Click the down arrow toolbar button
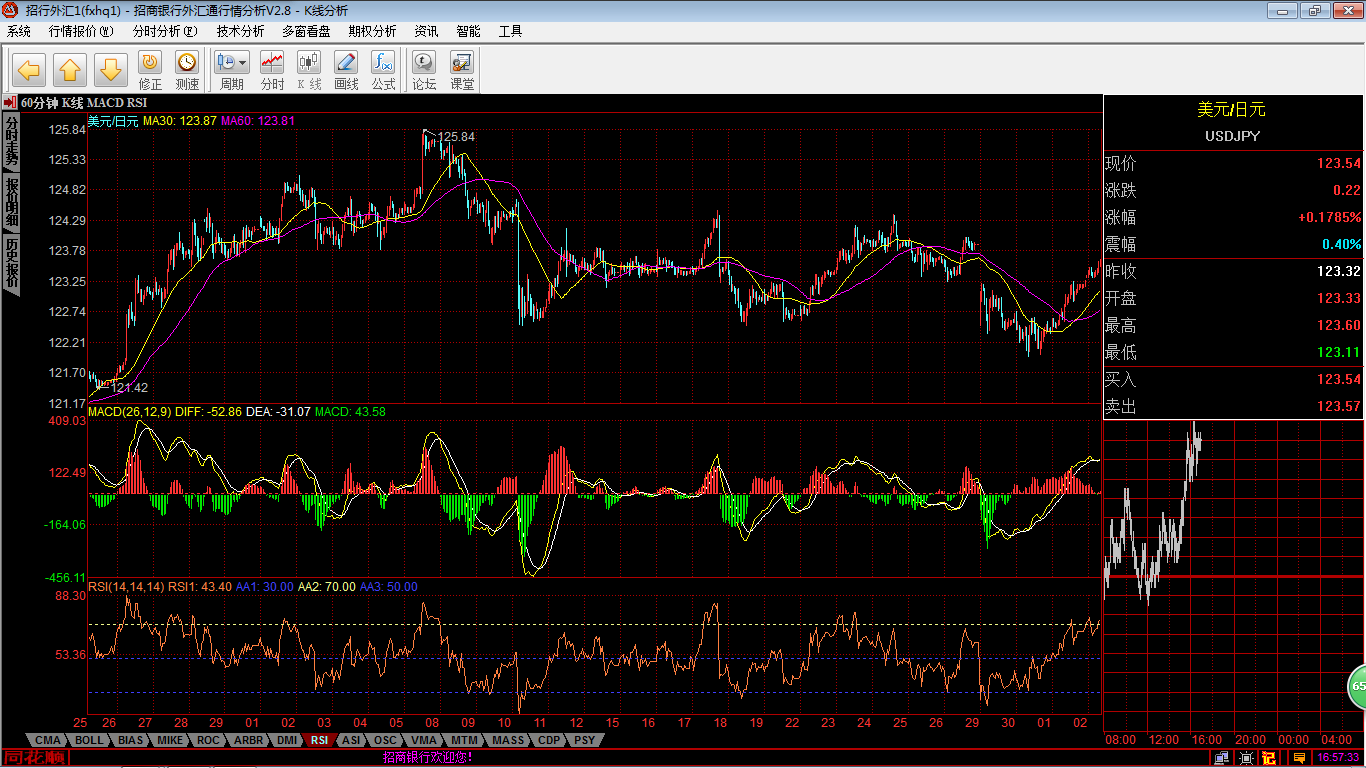1366x768 pixels. coord(111,70)
